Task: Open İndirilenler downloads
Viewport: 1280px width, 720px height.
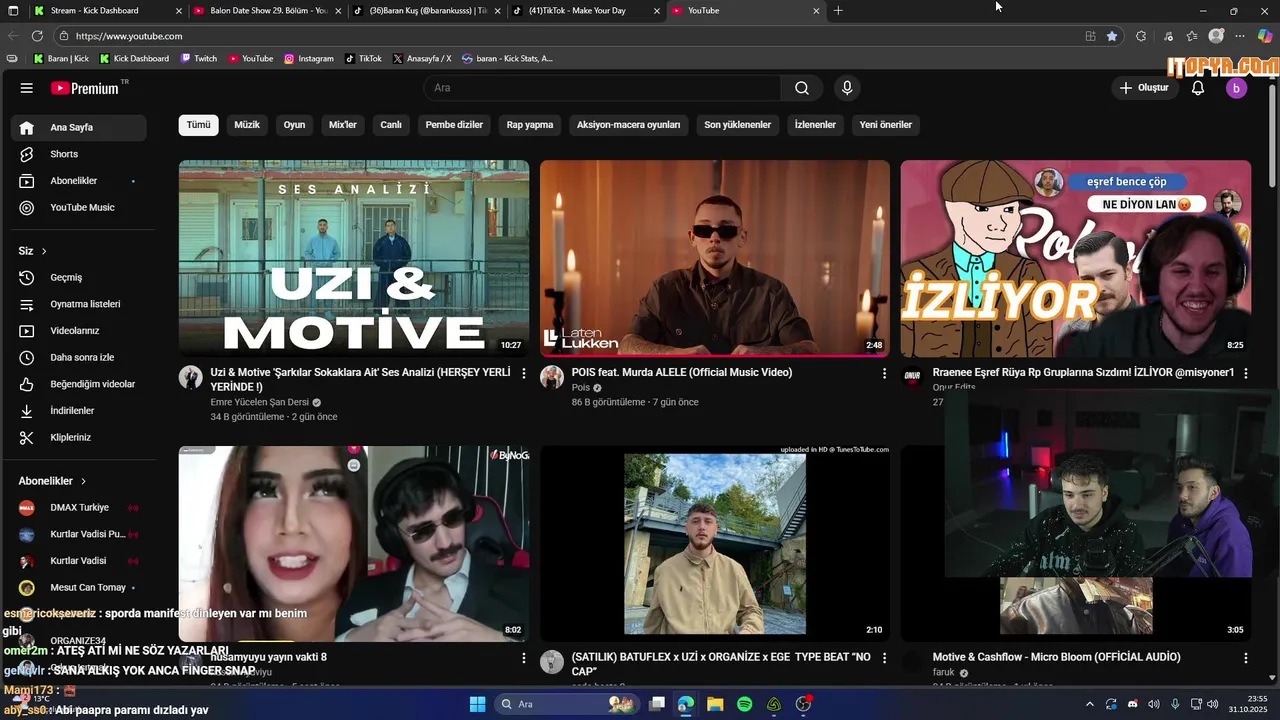Action: [79, 411]
